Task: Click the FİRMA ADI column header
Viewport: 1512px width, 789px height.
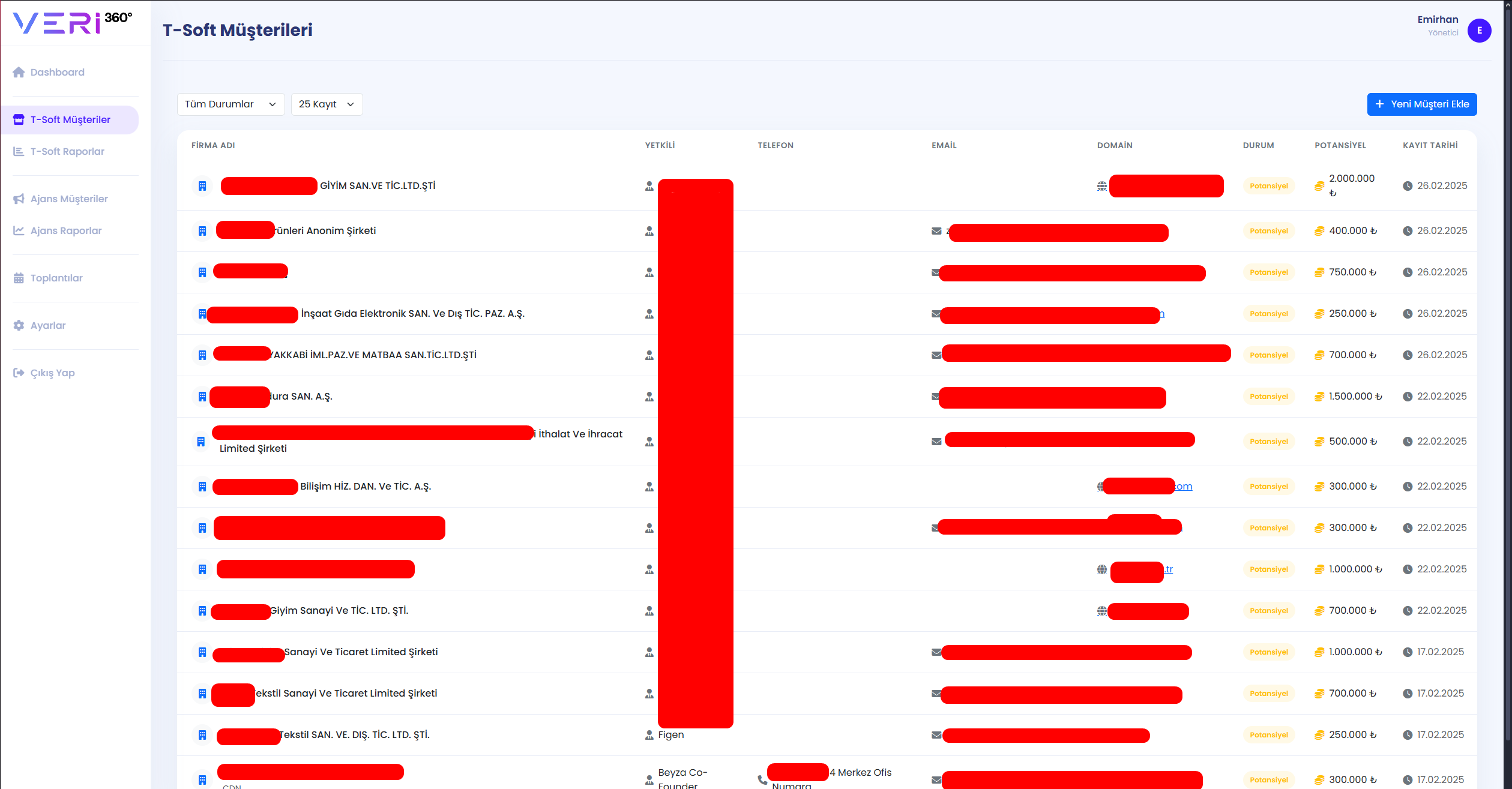Action: (213, 145)
